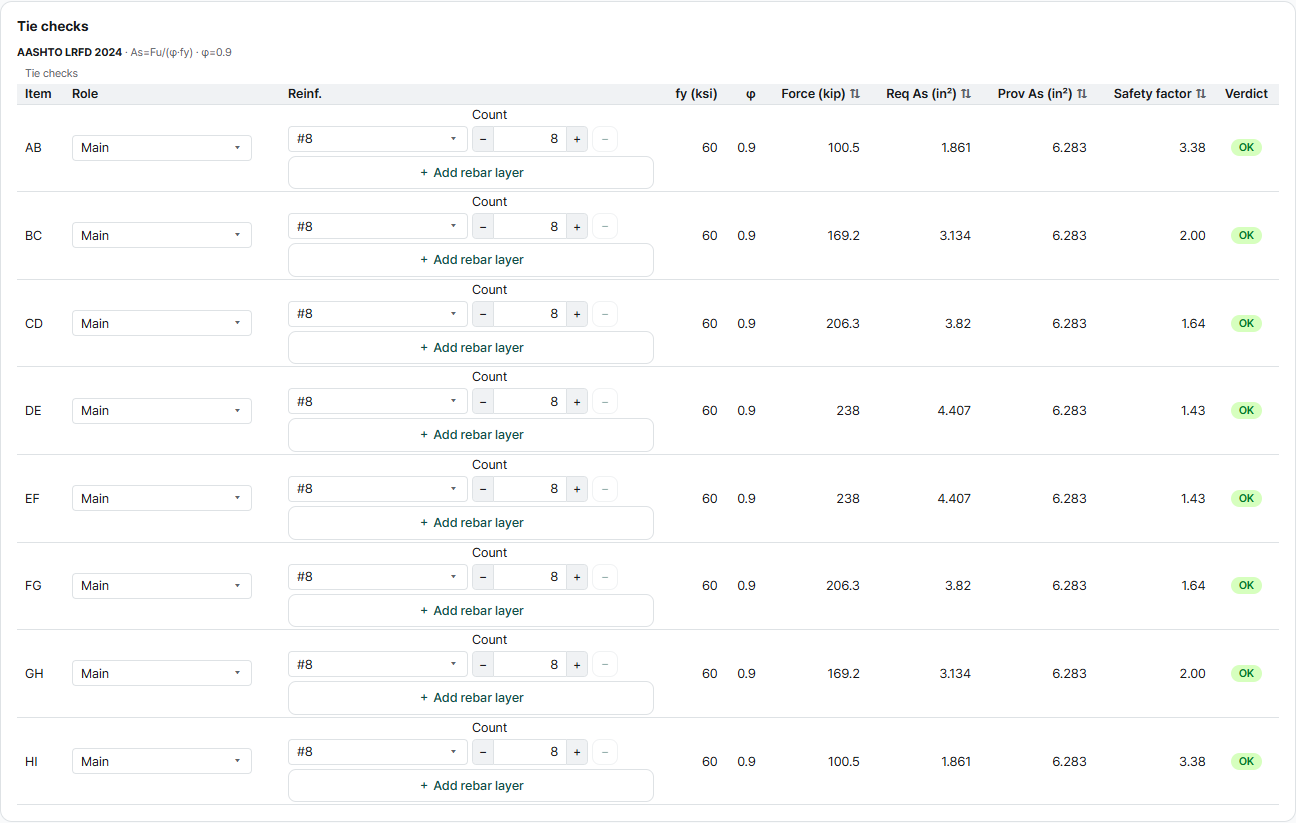
Task: Click safety factor 3.38 in row AB
Action: 1192,148
